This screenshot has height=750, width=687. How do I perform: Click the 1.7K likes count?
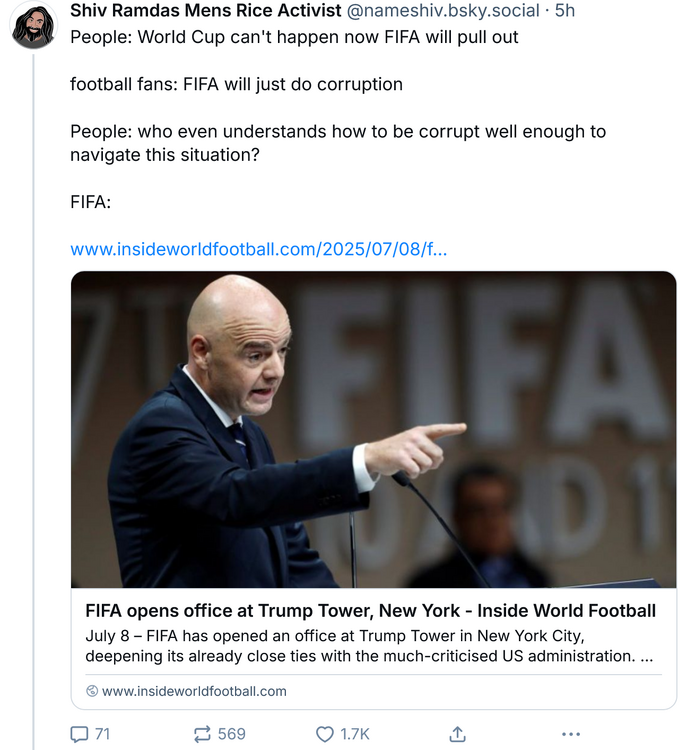pyautogui.click(x=355, y=734)
